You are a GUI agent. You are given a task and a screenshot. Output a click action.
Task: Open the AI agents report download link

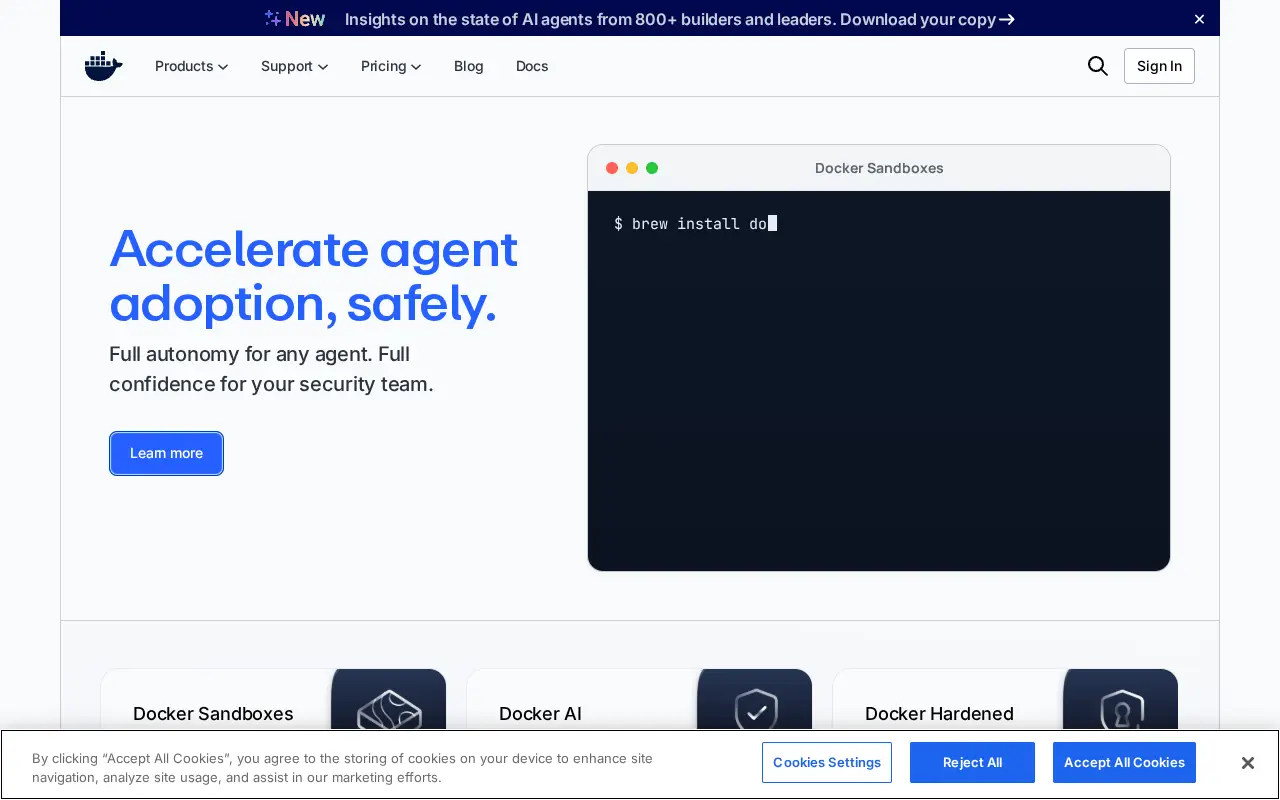pyautogui.click(x=680, y=19)
